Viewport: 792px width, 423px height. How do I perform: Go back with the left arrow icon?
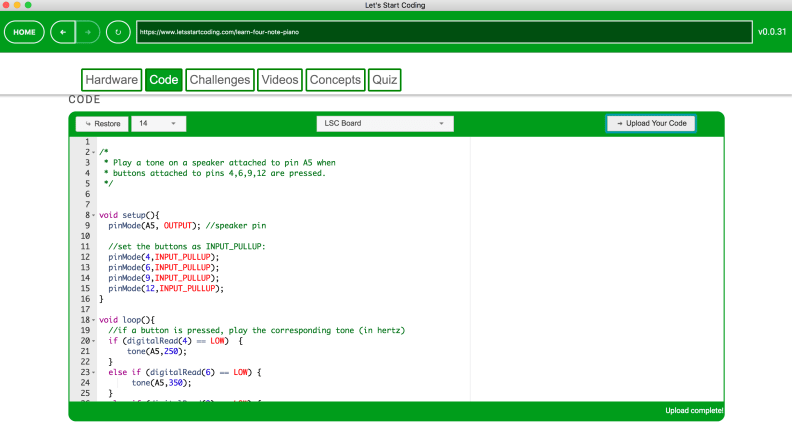click(63, 32)
